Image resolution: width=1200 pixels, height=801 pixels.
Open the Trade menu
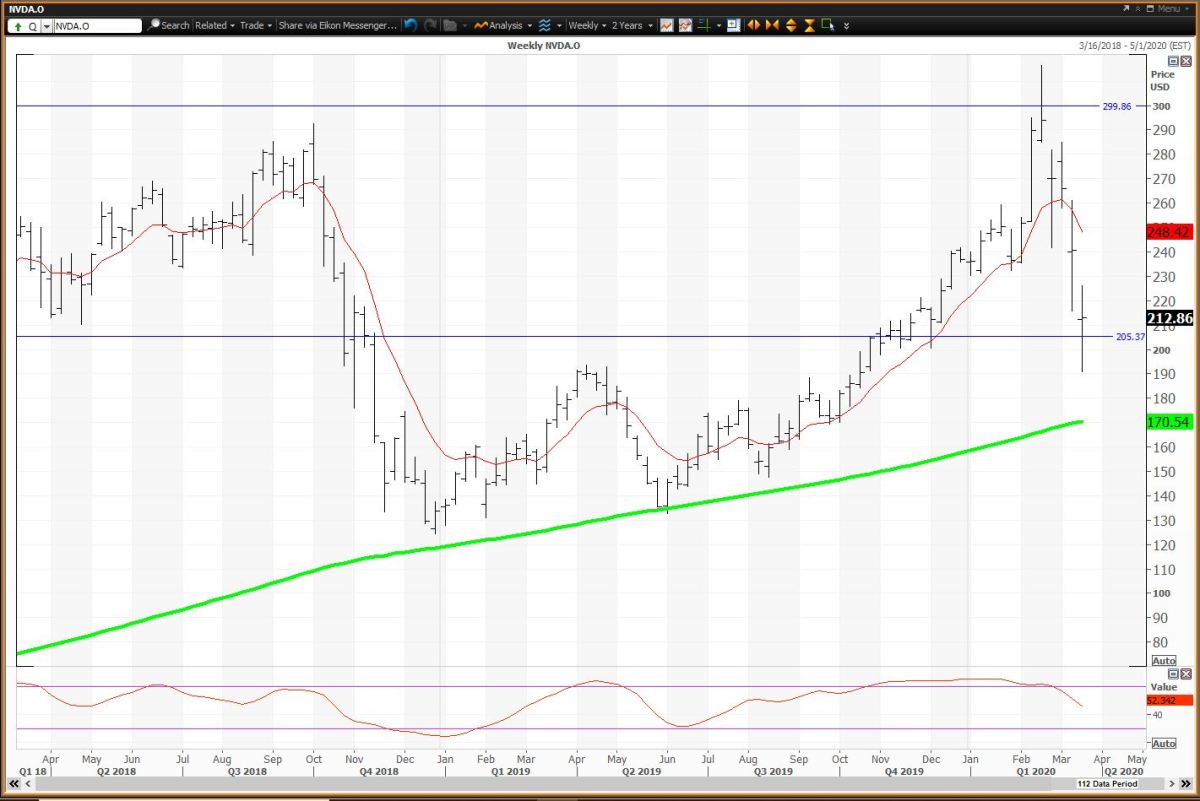click(x=256, y=25)
